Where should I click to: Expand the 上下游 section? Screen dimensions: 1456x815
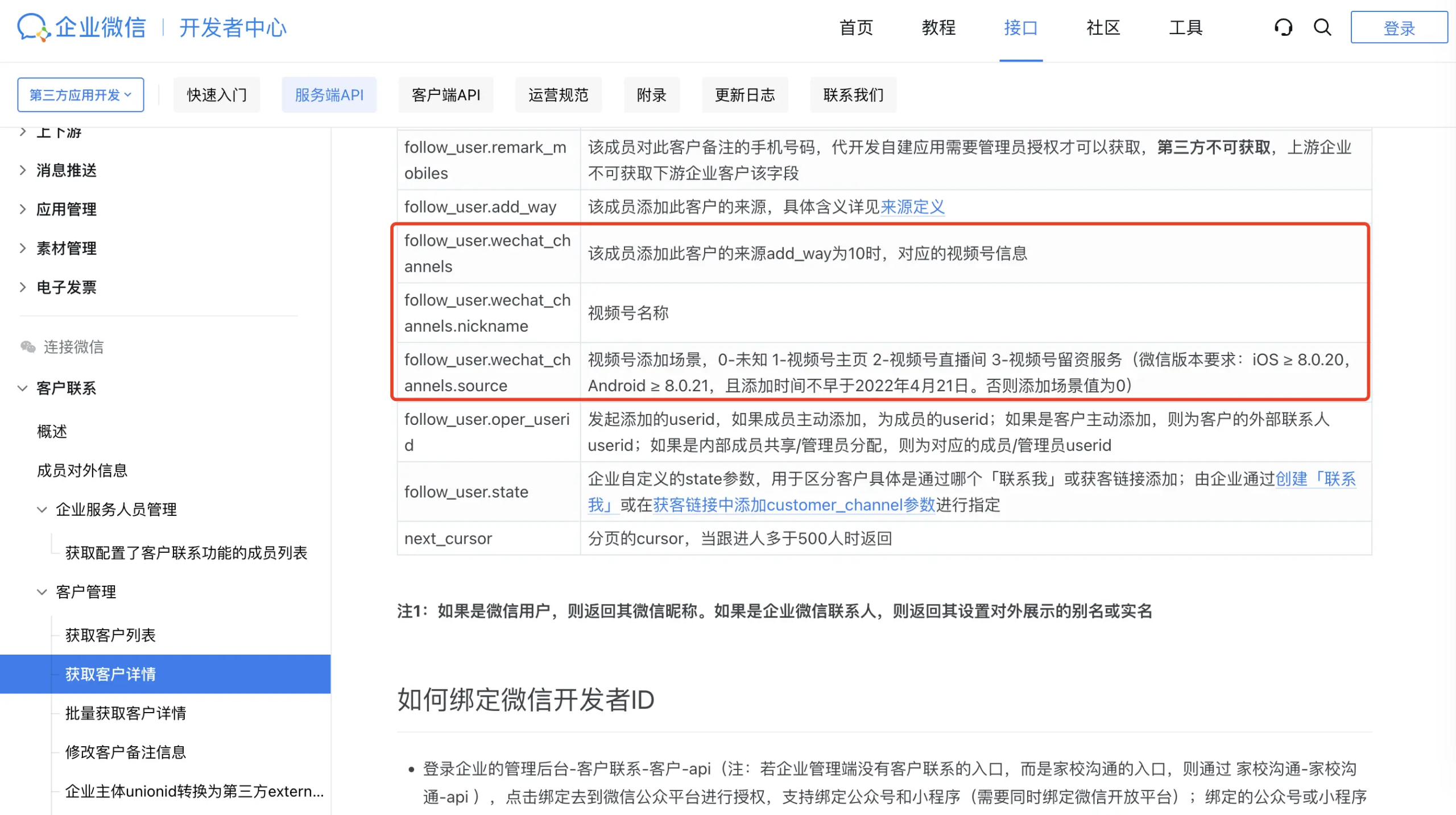[23, 132]
